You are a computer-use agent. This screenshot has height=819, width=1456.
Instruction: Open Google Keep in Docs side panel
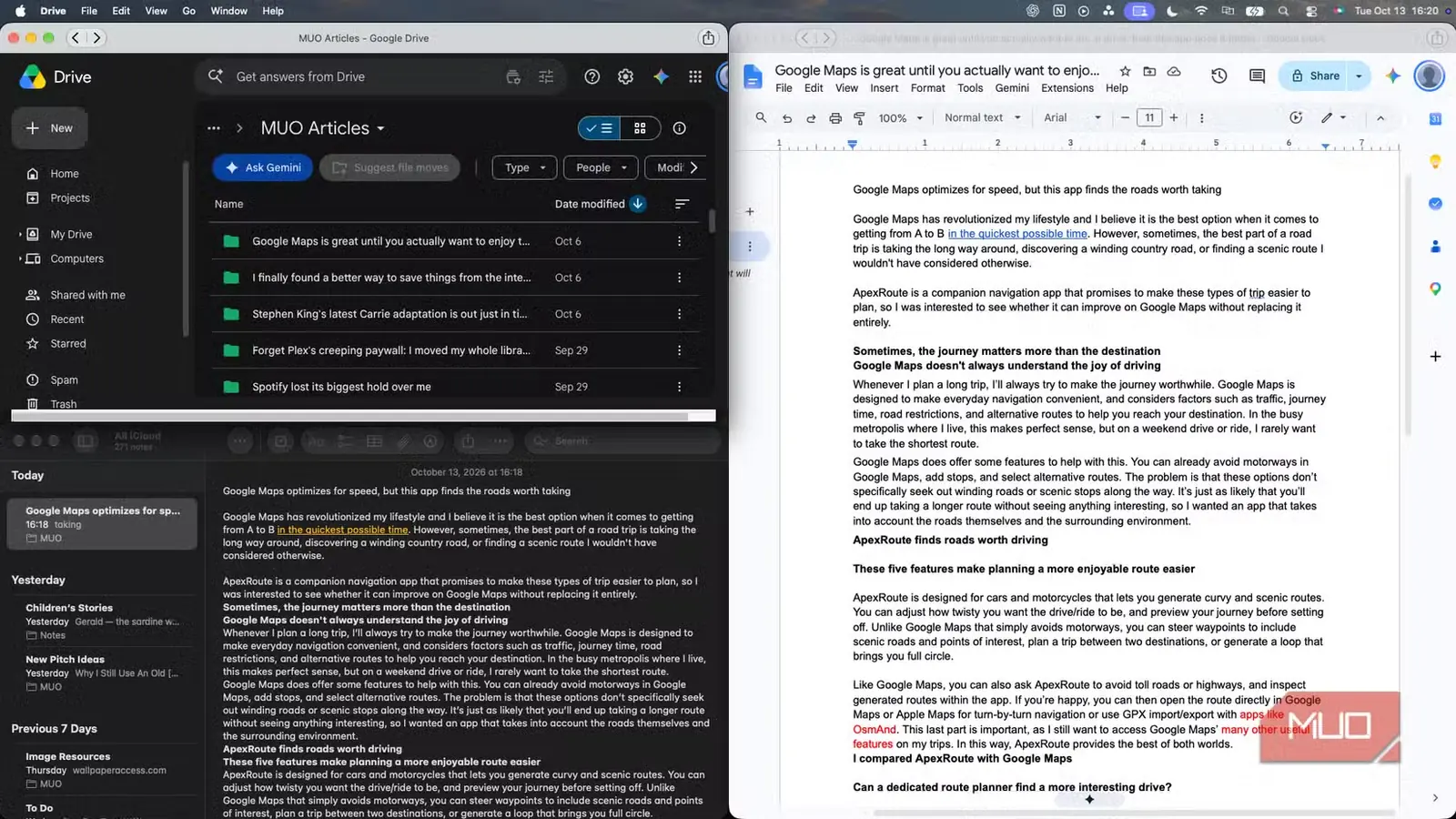[1435, 162]
